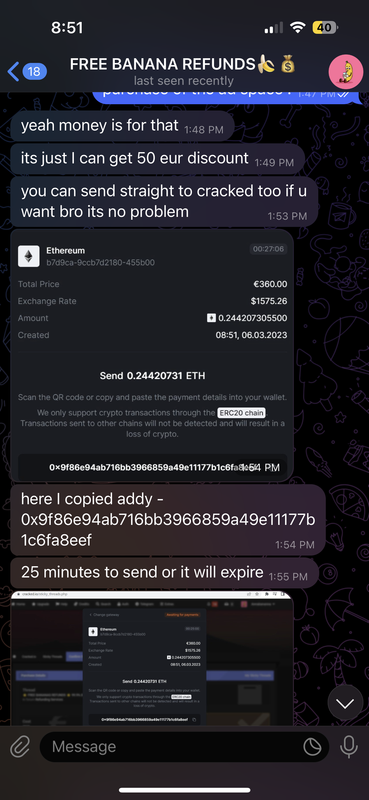Image resolution: width=369 pixels, height=800 pixels.
Task: Tap the copied wallet address message
Action: [168, 519]
